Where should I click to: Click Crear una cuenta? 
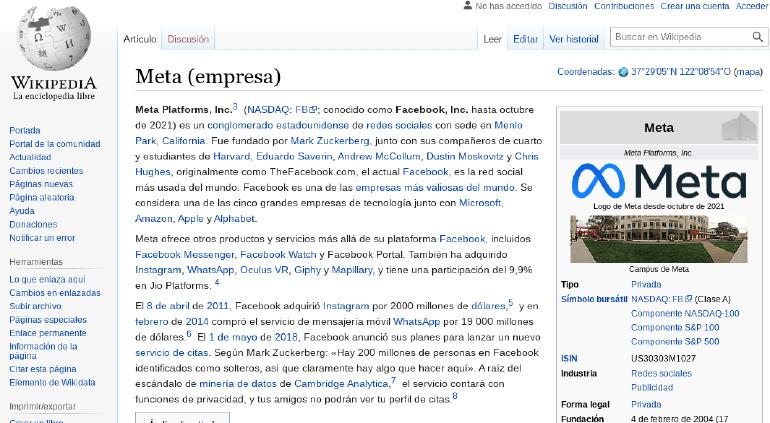click(694, 6)
